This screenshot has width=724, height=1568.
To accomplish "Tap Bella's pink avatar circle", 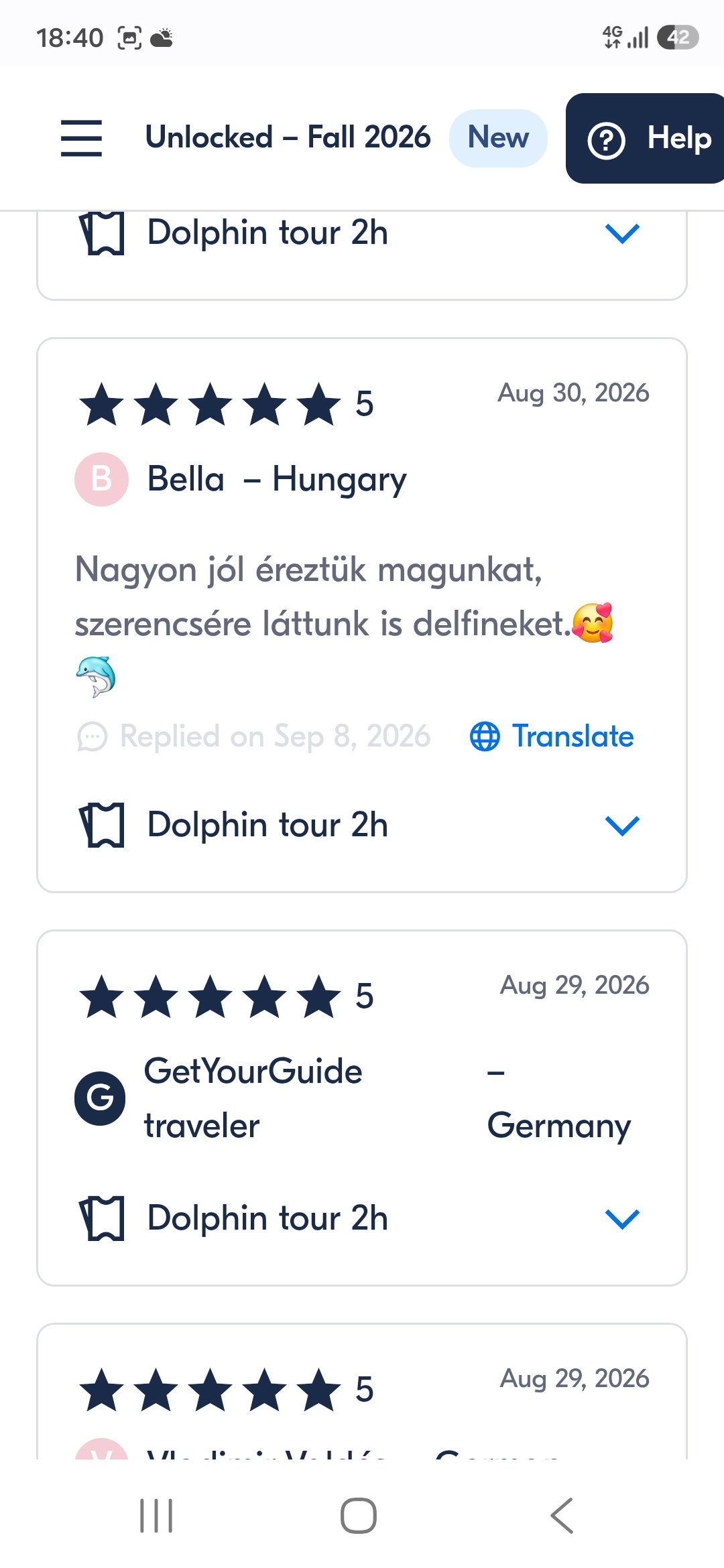I will 101,479.
